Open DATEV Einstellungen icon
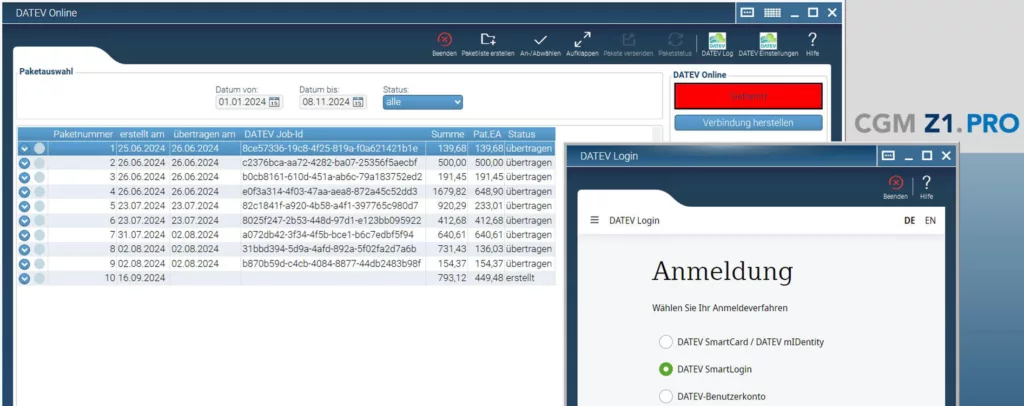 [768, 41]
